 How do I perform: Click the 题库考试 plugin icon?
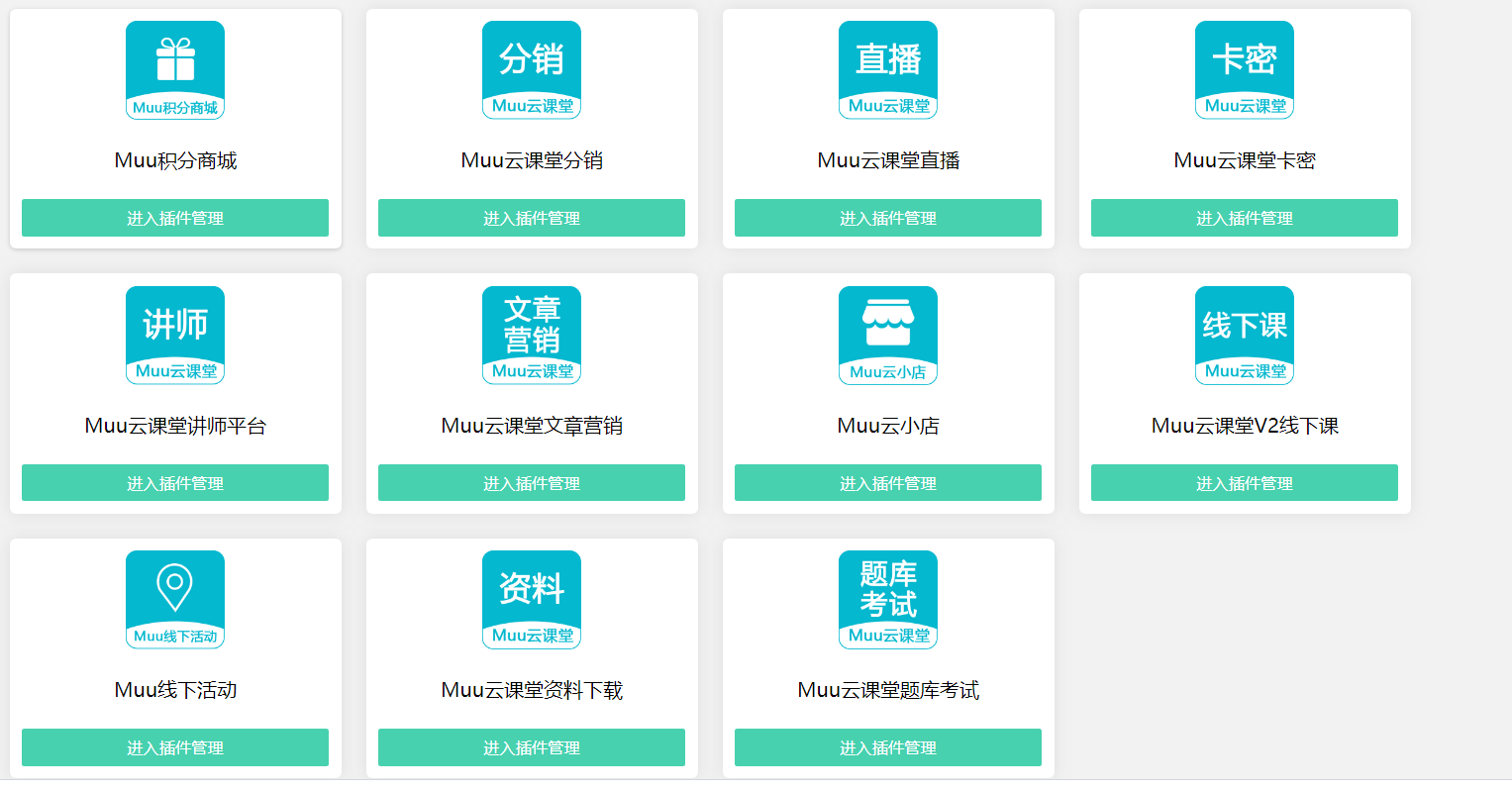[888, 600]
